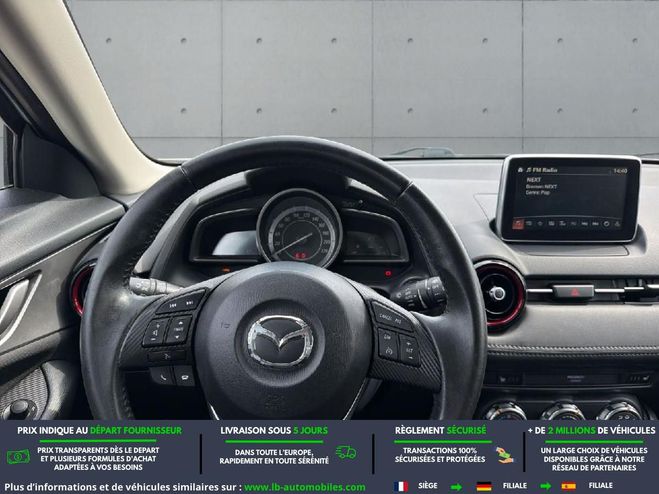659x494 pixels.
Task: Click the green arrow right of SIÈGE
Action: point(456,487)
